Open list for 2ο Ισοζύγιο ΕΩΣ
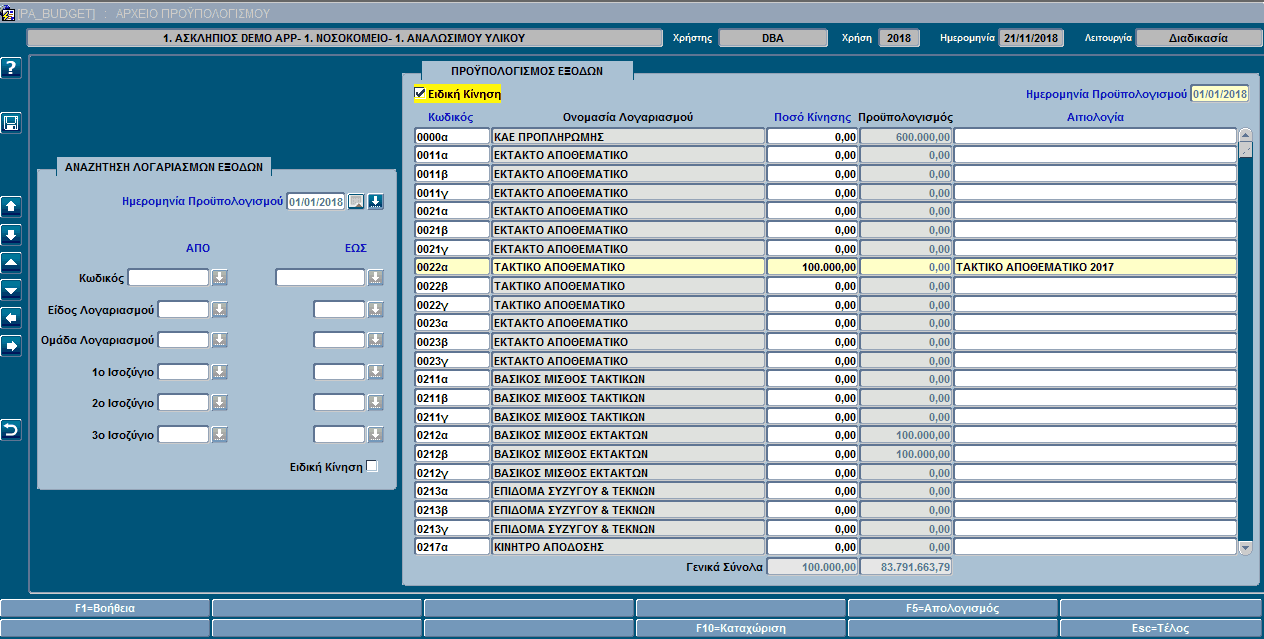This screenshot has width=1264, height=639. [376, 403]
